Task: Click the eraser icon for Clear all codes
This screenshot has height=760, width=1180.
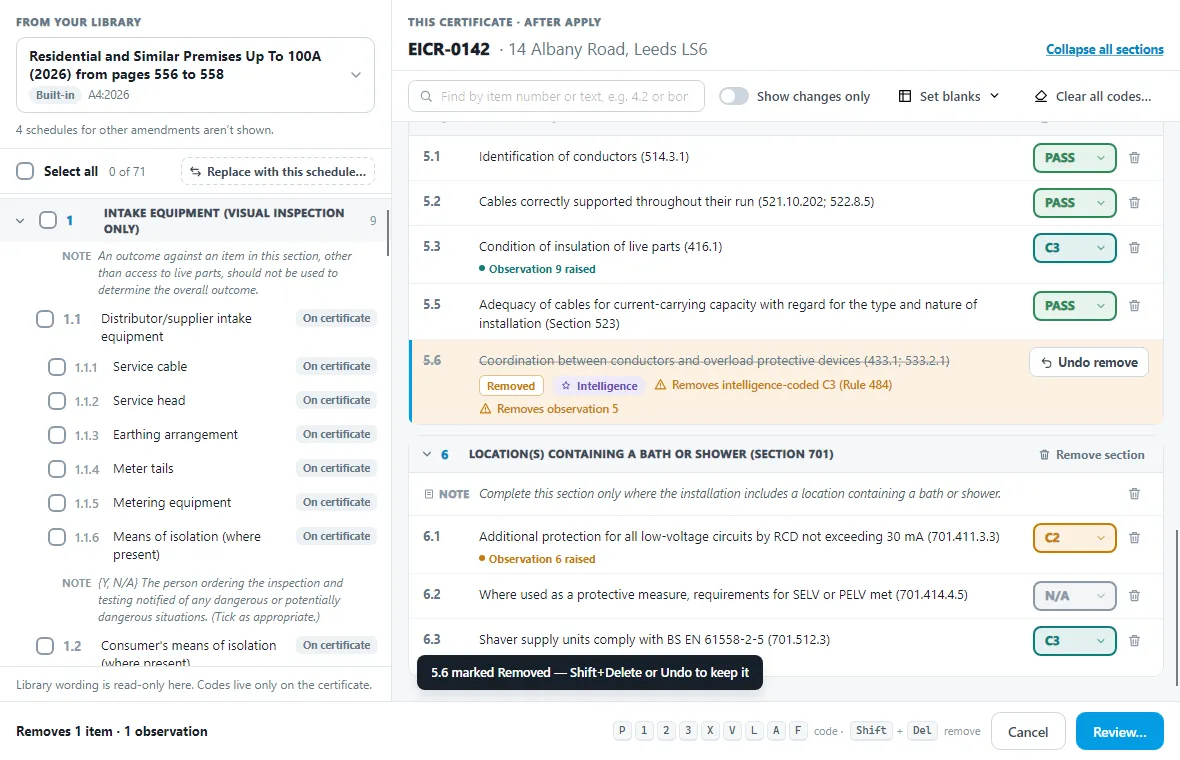Action: (1041, 96)
